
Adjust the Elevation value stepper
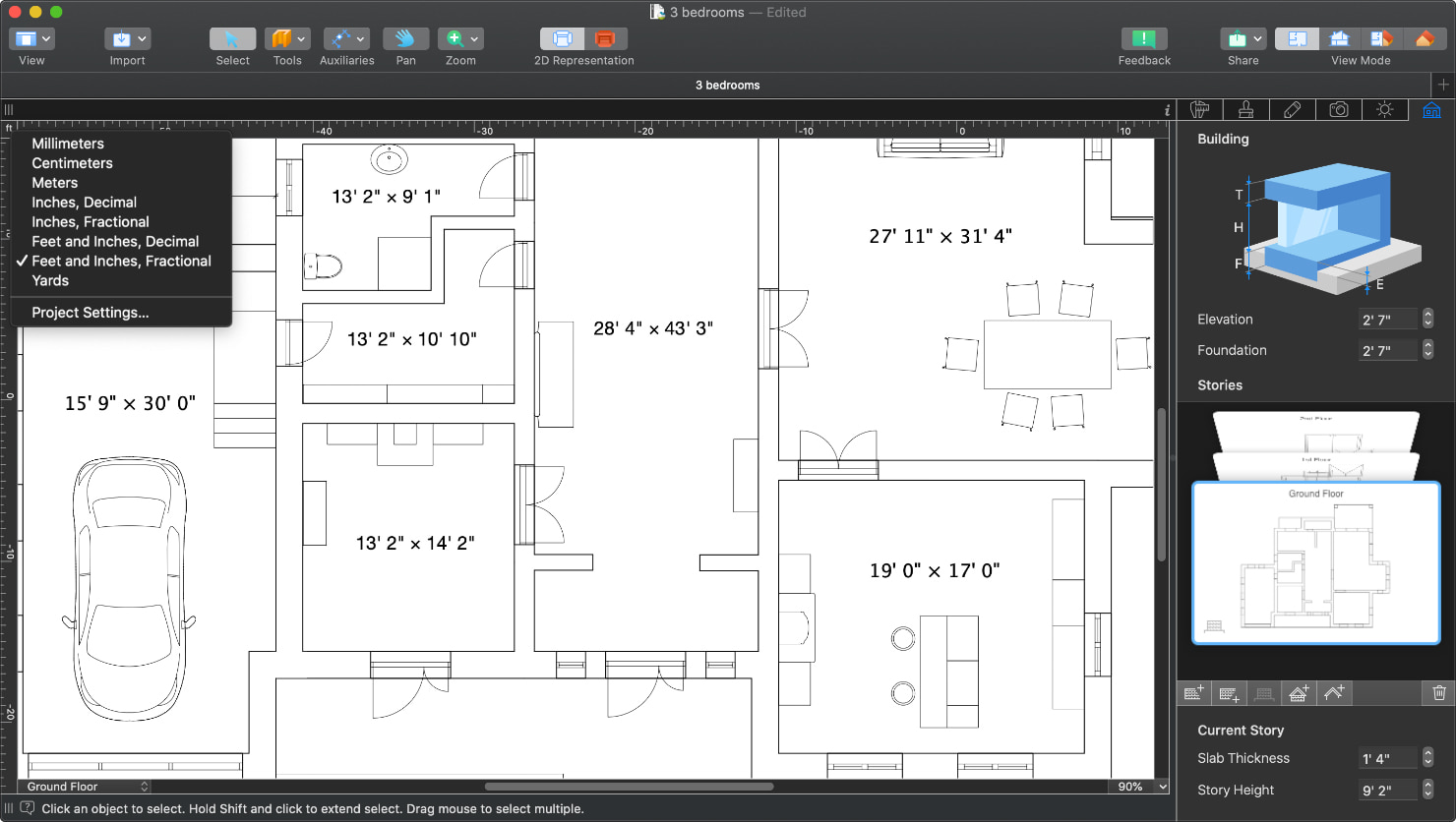coord(1427,319)
